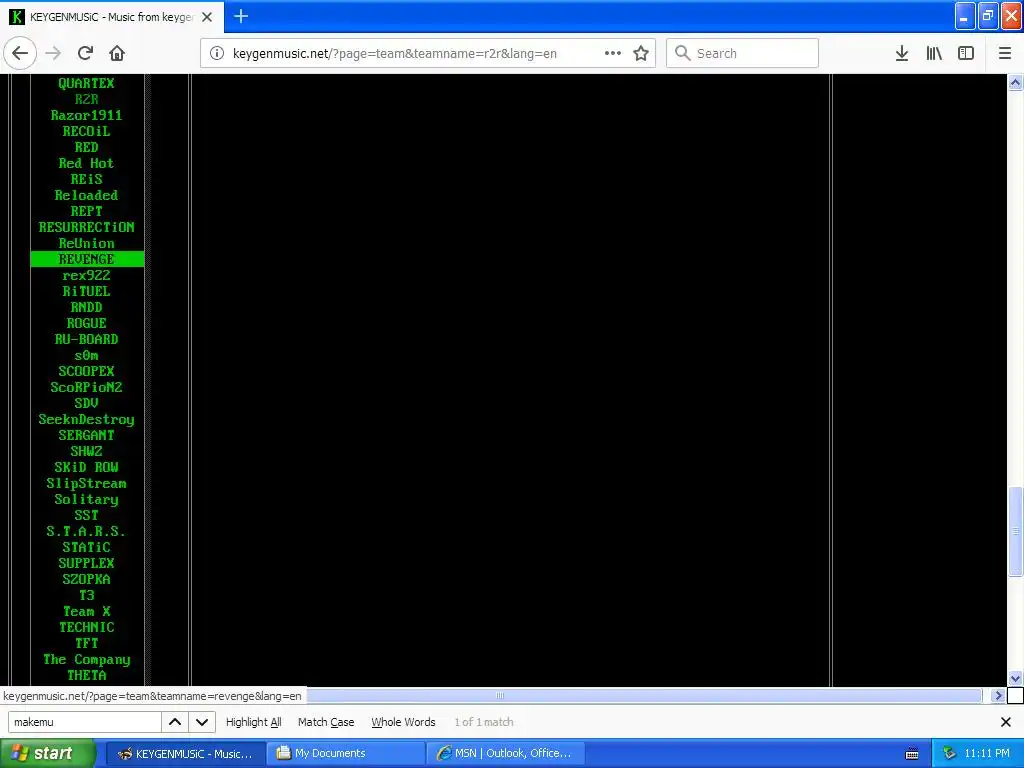
Task: Click the vertical scrollbar up arrow
Action: click(x=1015, y=82)
